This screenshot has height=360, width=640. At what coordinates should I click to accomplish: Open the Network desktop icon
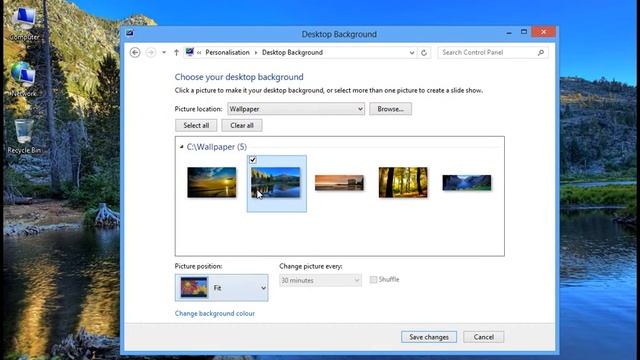pos(23,80)
